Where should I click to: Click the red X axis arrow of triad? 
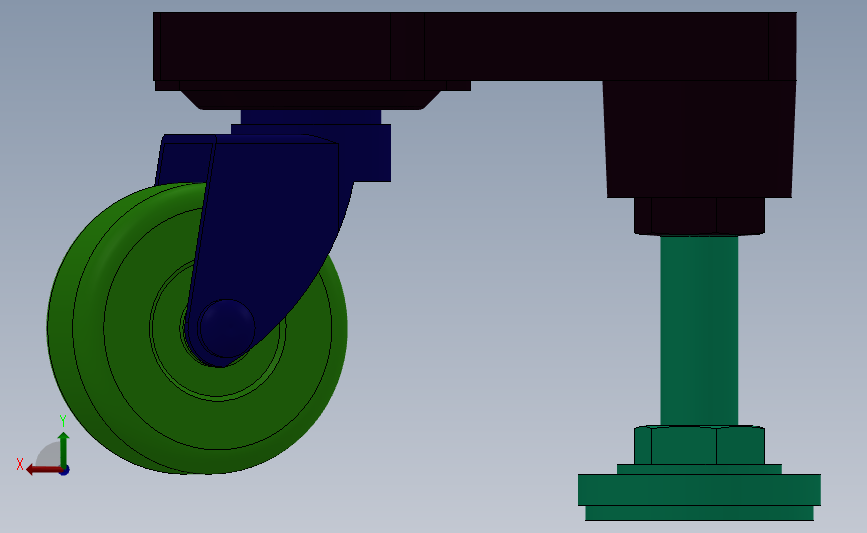43,469
